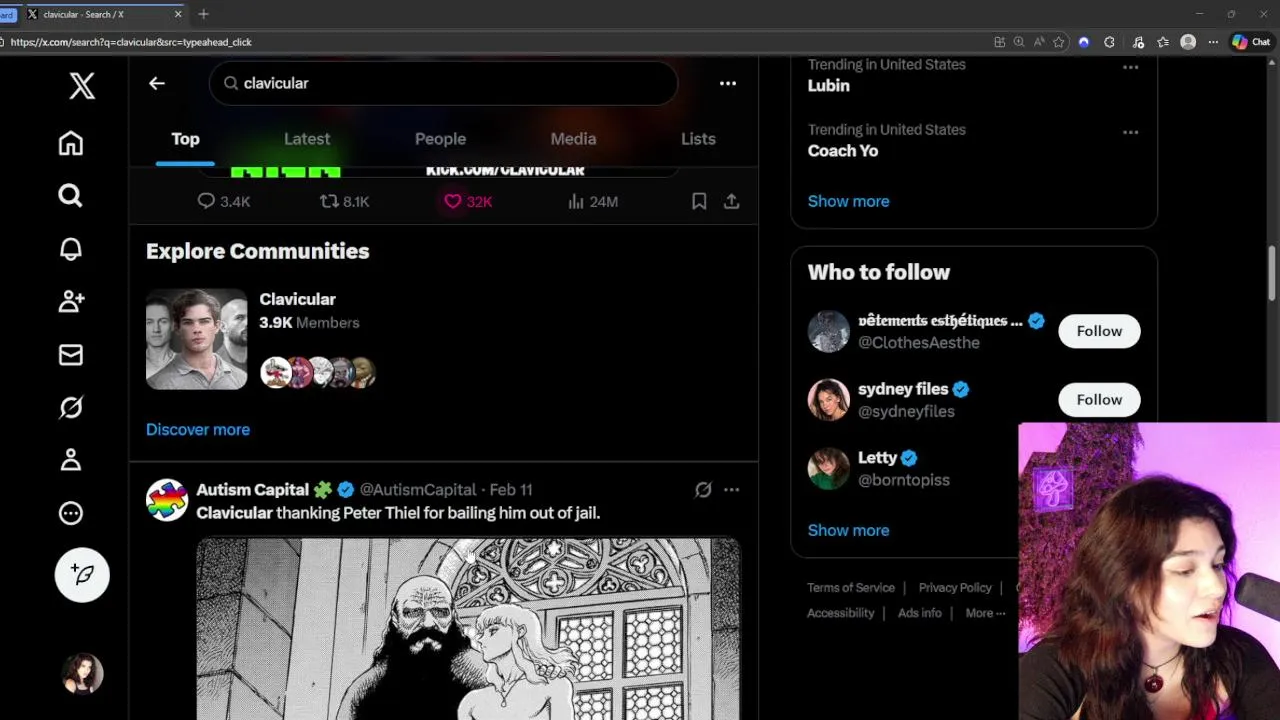Click Discover more communities link
The height and width of the screenshot is (720, 1280).
198,429
